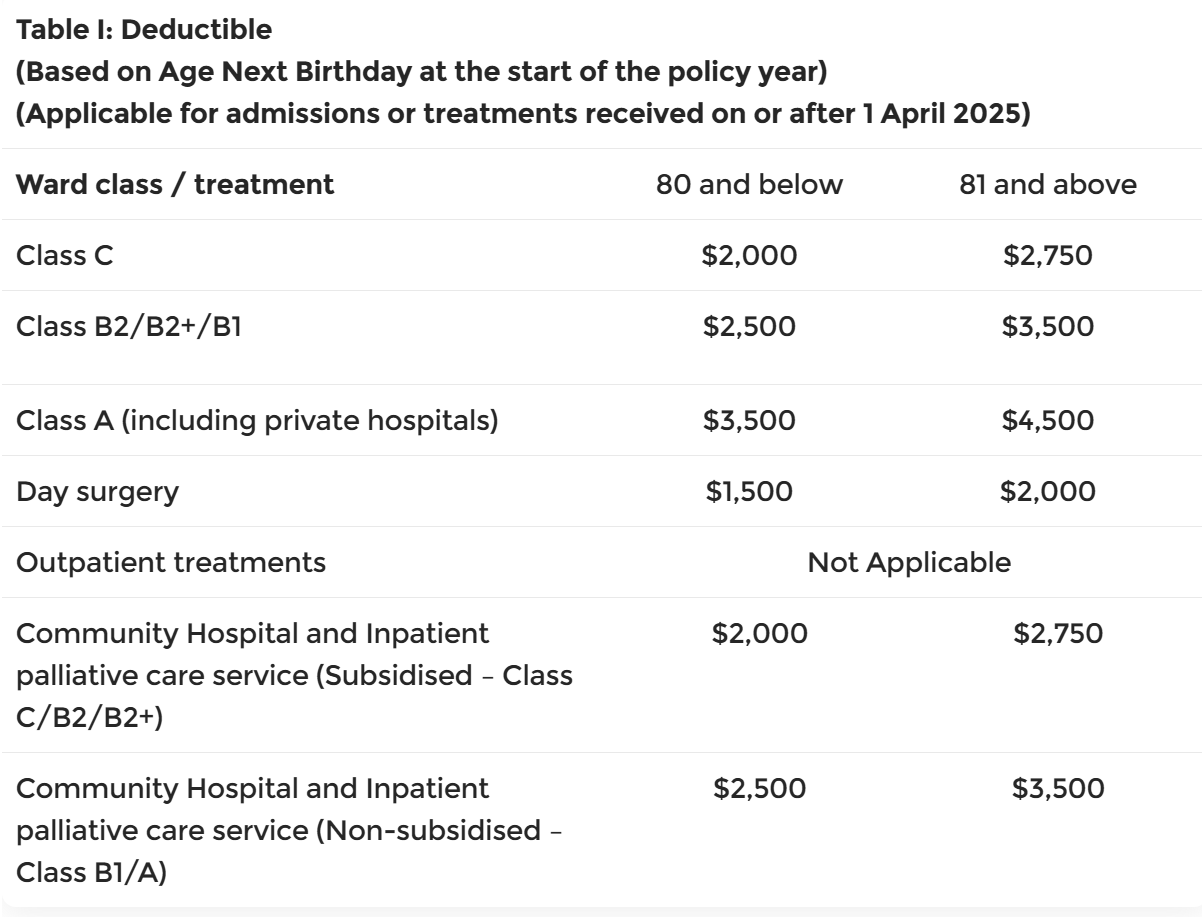1202x917 pixels.
Task: Select the "Class B2/B2+/B1" row label
Action: tap(128, 327)
